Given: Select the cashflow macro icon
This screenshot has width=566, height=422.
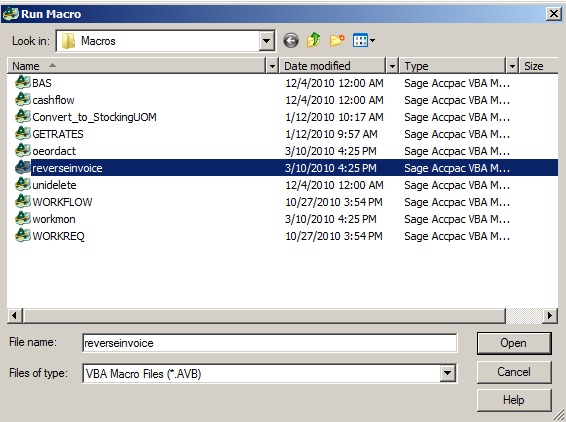Looking at the screenshot, I should (22, 100).
